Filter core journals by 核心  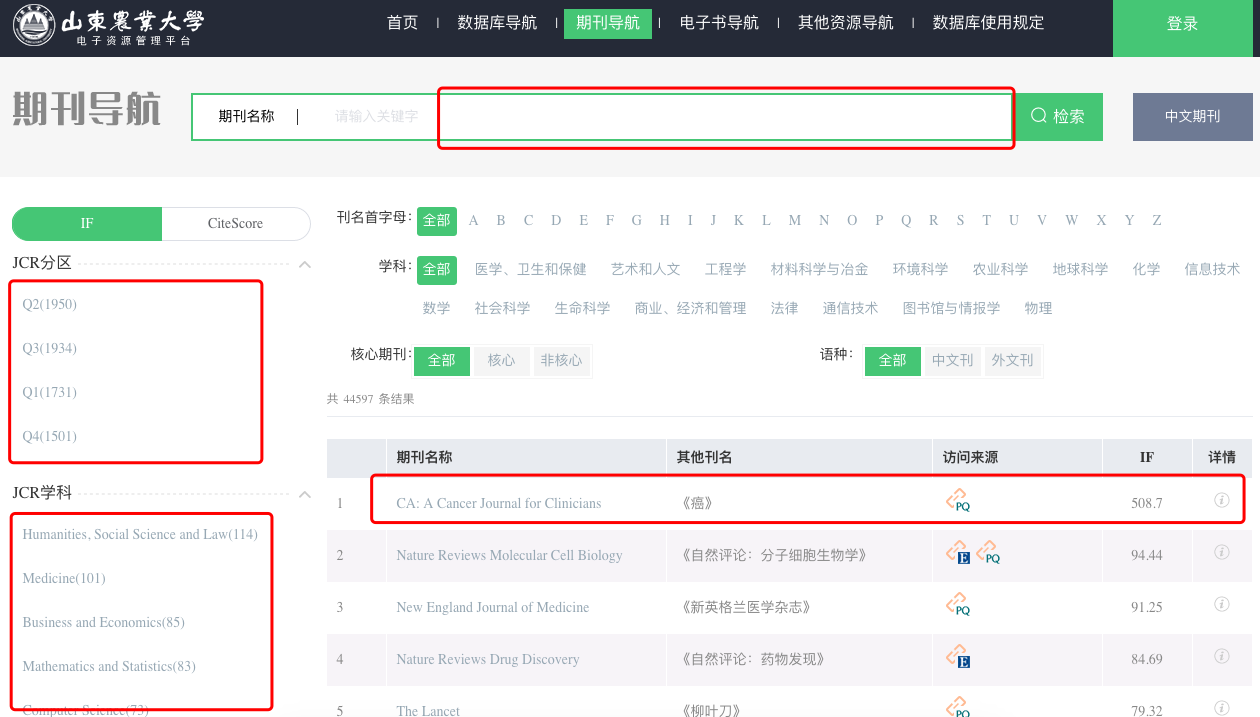[x=501, y=360]
